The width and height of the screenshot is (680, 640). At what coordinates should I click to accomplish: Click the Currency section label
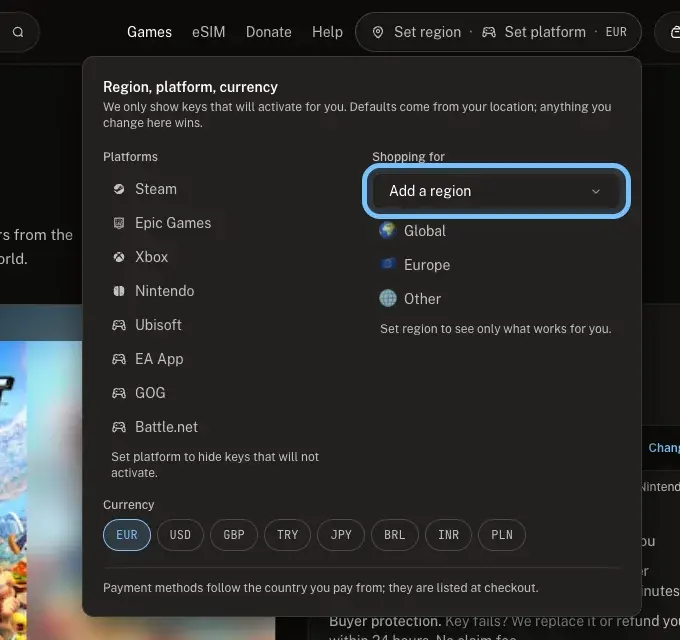128,505
